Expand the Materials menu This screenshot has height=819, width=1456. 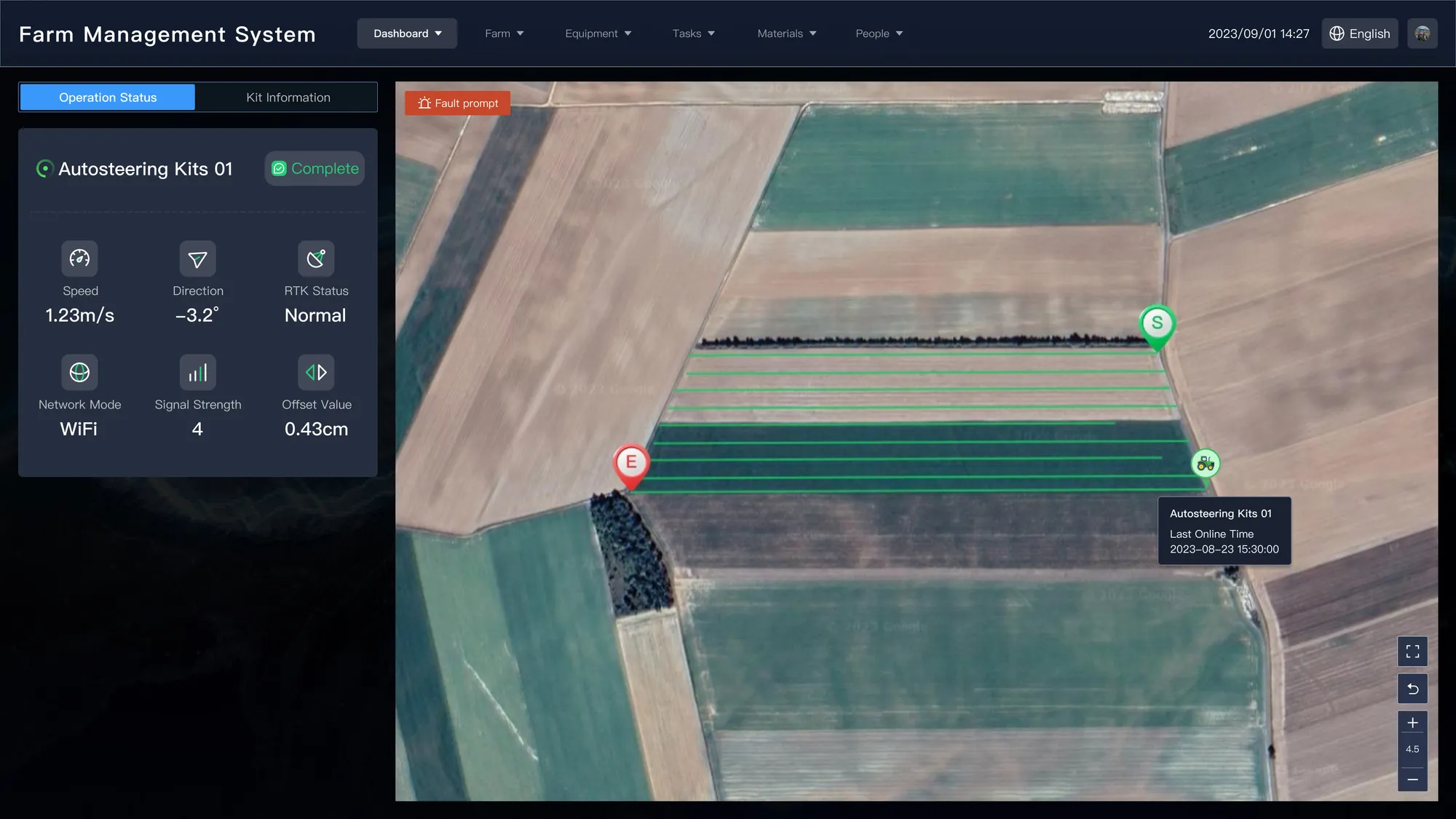point(786,33)
